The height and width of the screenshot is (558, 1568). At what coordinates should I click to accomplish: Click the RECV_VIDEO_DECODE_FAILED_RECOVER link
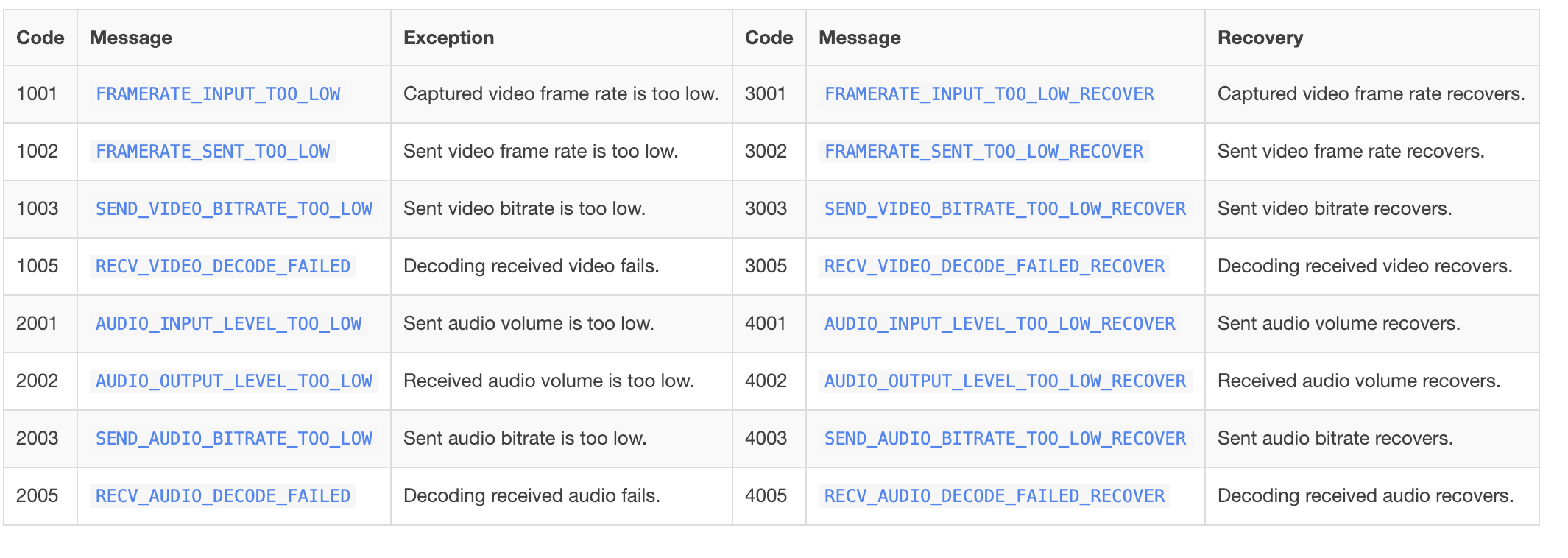995,266
